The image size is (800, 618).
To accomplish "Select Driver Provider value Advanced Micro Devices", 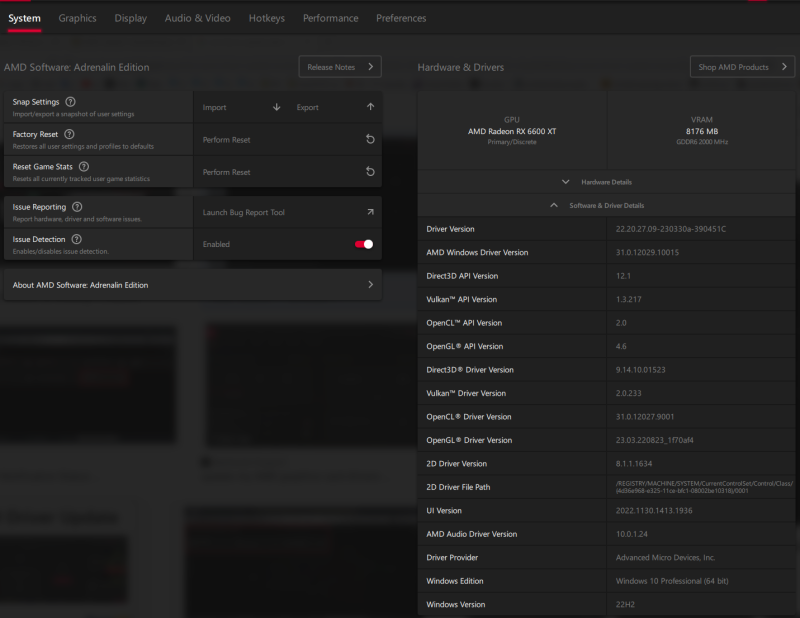I will point(665,558).
